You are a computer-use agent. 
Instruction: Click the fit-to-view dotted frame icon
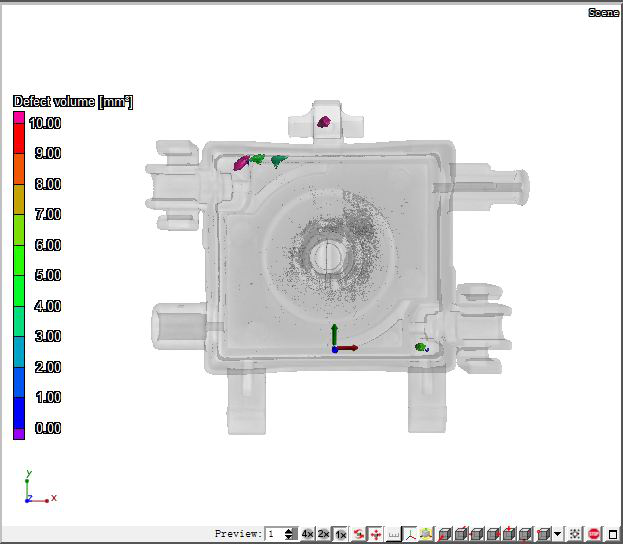[576, 534]
